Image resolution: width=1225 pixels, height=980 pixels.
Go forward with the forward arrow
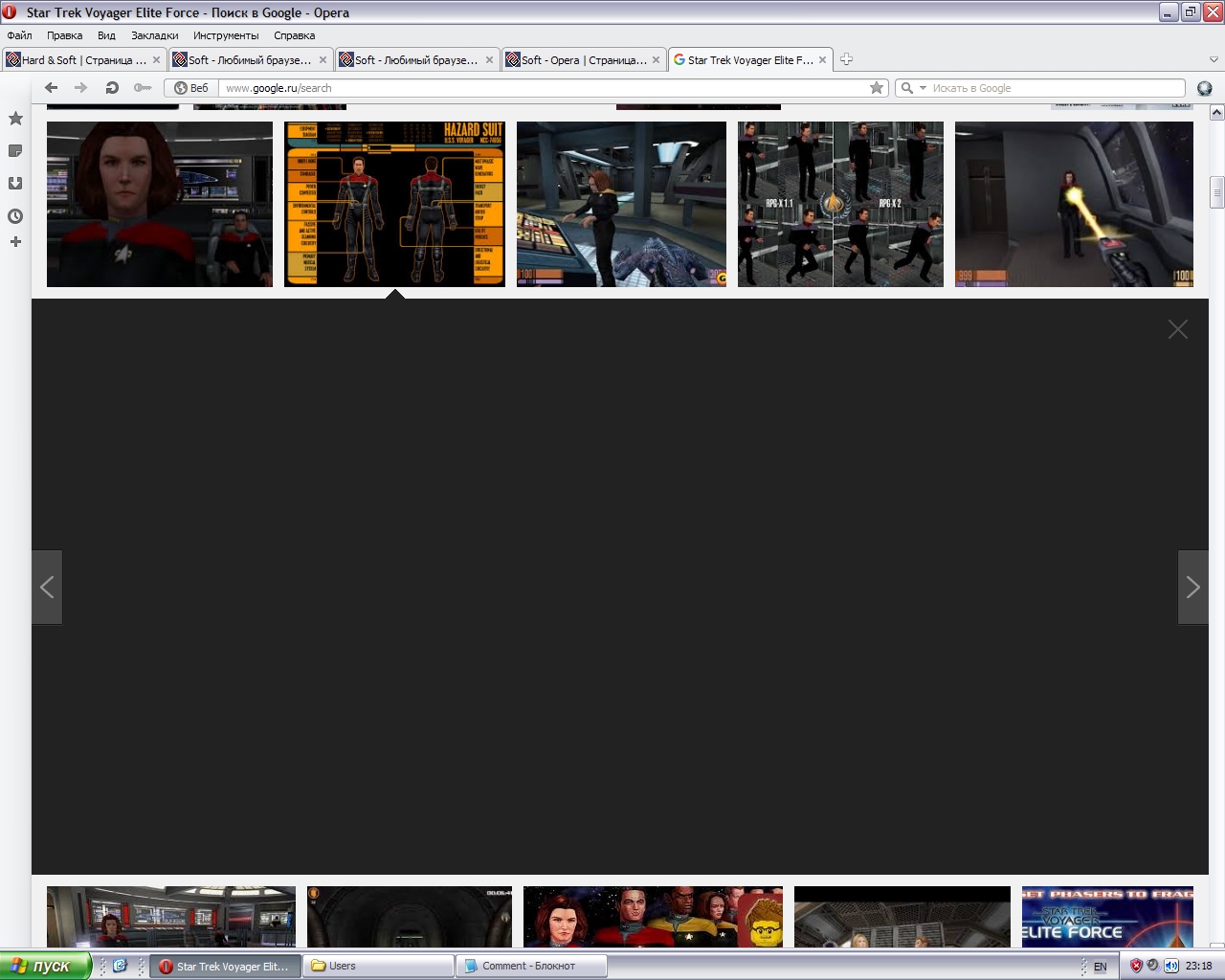pos(80,88)
